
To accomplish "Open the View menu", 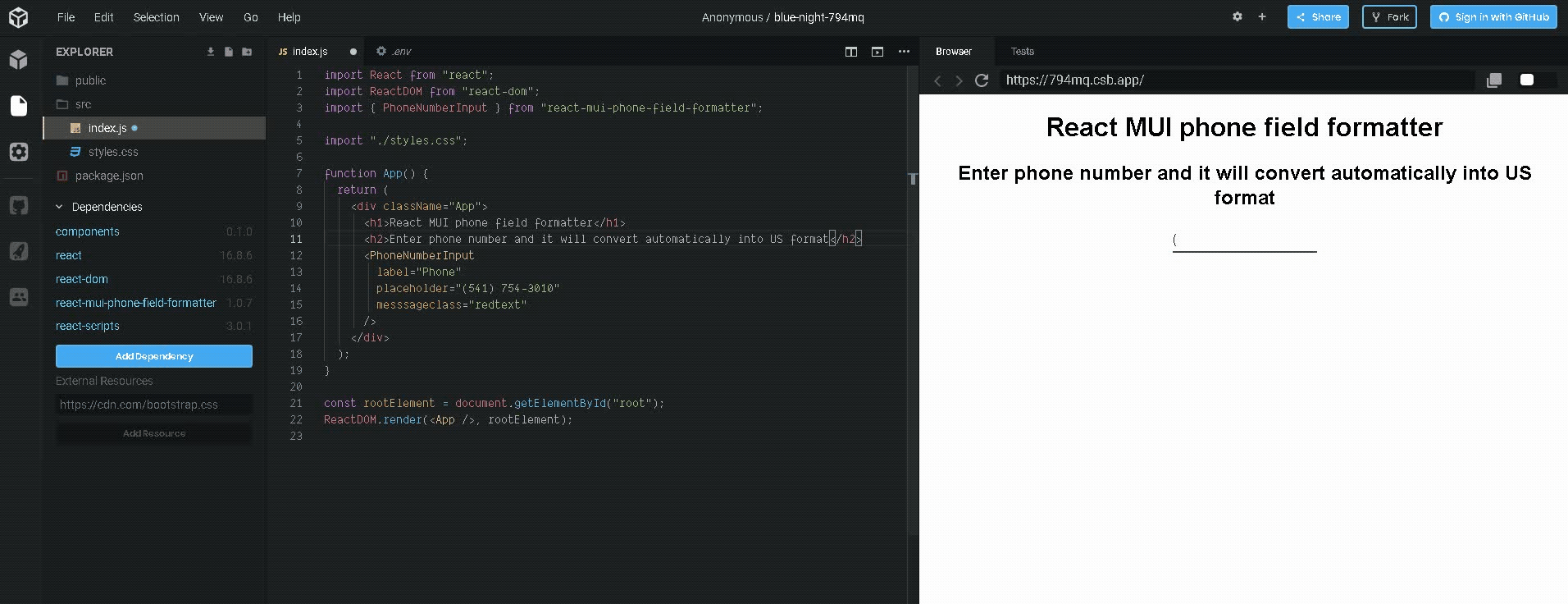I will click(x=212, y=17).
